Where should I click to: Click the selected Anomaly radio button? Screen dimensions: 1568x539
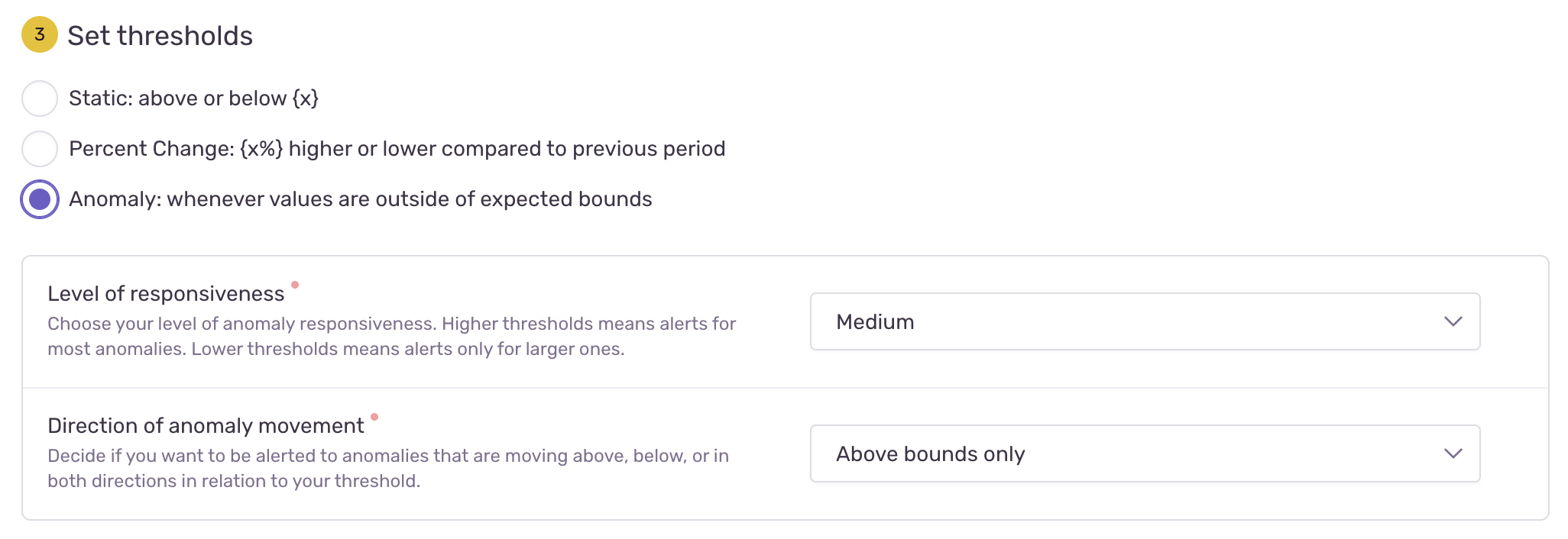point(40,199)
